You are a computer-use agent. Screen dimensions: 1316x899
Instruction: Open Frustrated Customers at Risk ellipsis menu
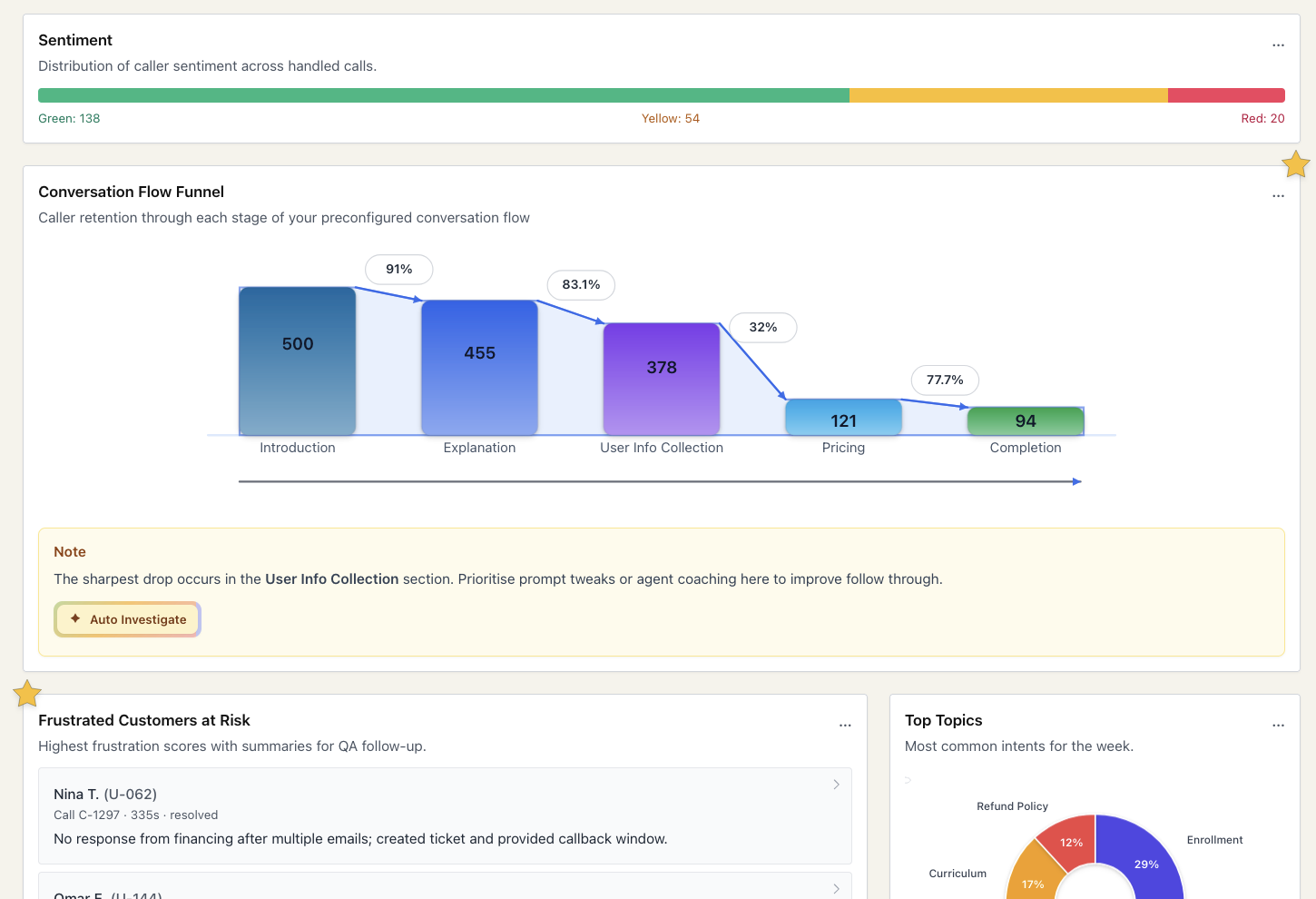coord(845,726)
